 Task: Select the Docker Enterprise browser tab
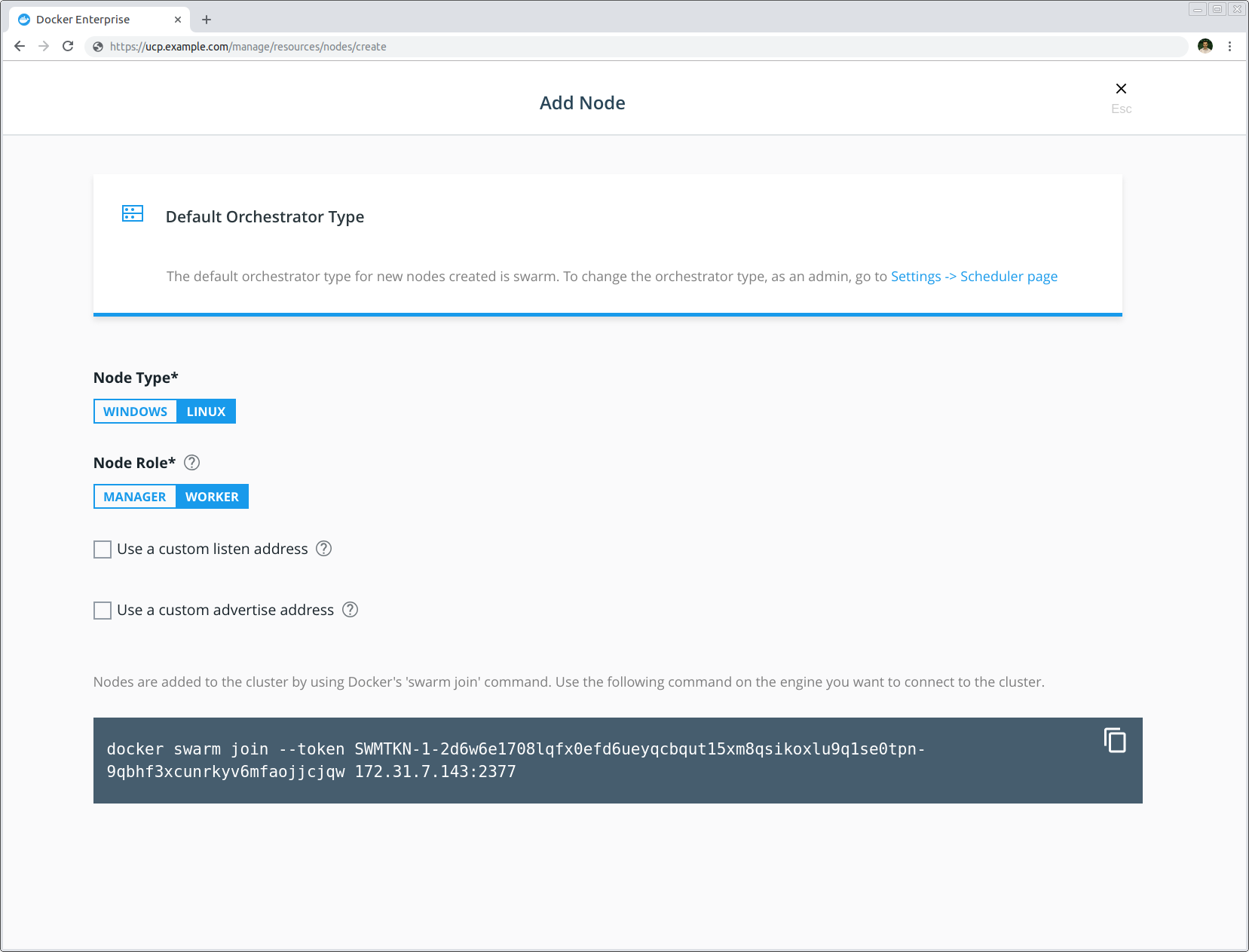pos(90,19)
